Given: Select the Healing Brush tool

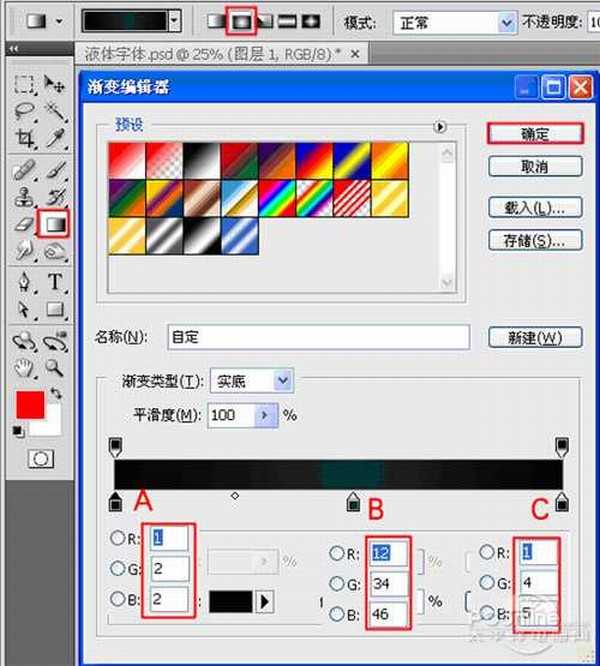Looking at the screenshot, I should tap(24, 170).
